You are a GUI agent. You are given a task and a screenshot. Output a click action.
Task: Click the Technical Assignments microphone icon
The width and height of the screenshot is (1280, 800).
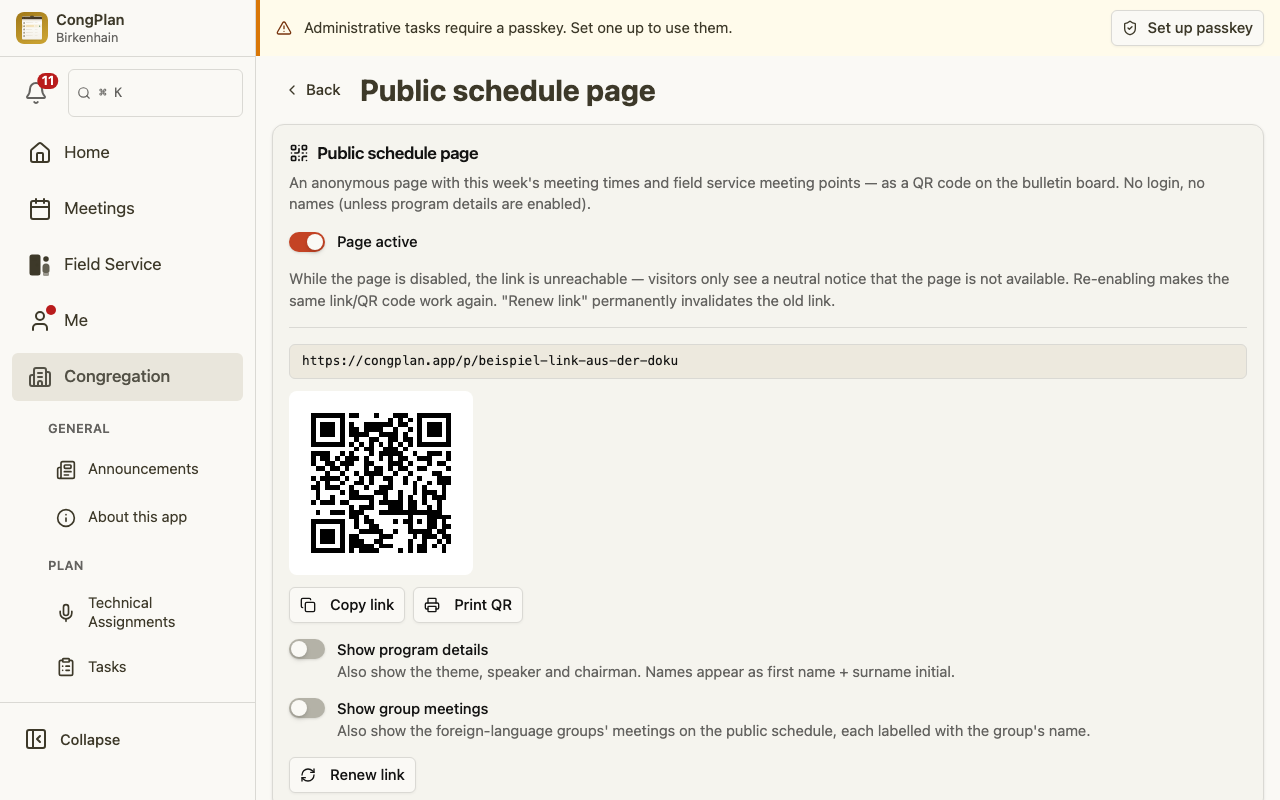click(66, 612)
